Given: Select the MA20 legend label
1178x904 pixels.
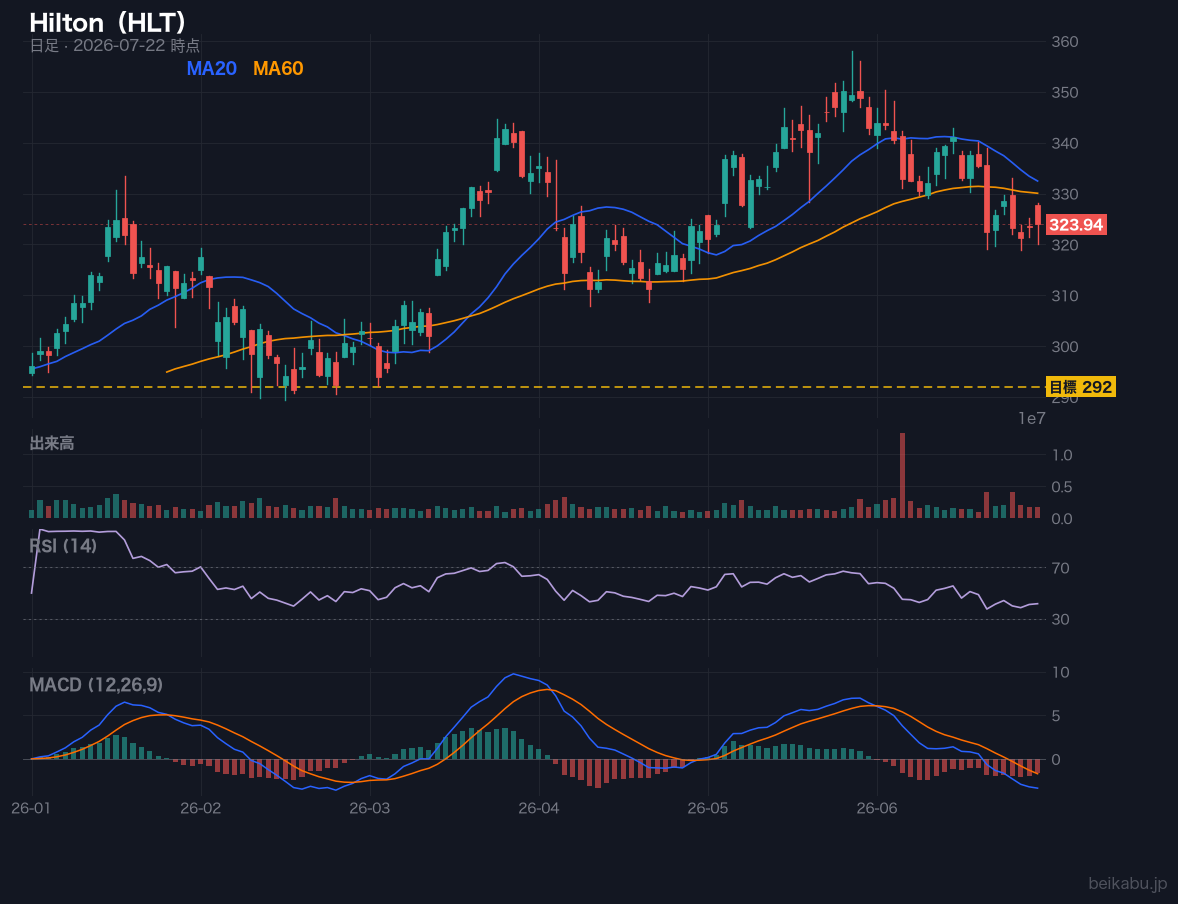Looking at the screenshot, I should 211,68.
